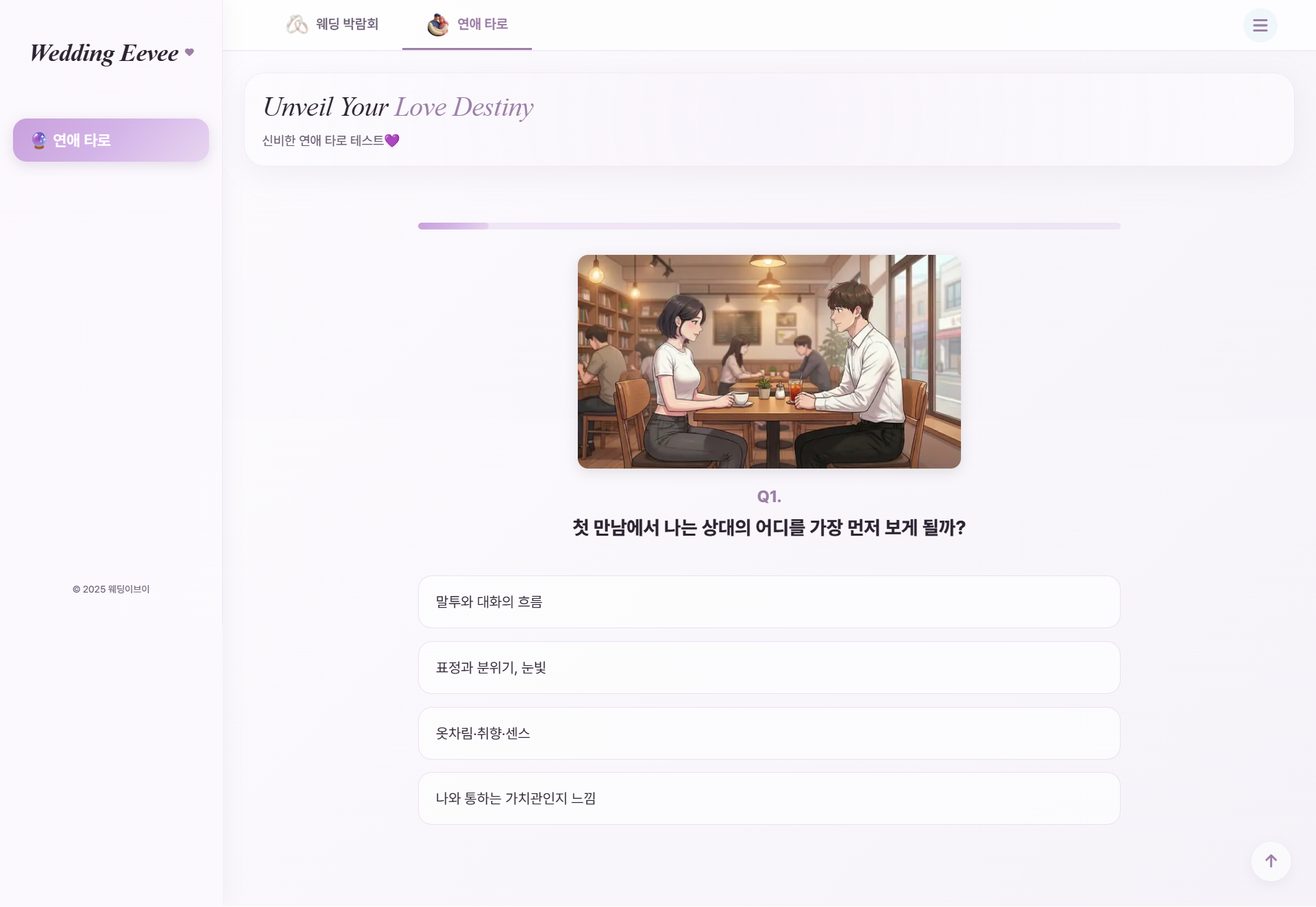Click the crystal ball icon in the sidebar
This screenshot has width=1316, height=907.
pos(39,140)
